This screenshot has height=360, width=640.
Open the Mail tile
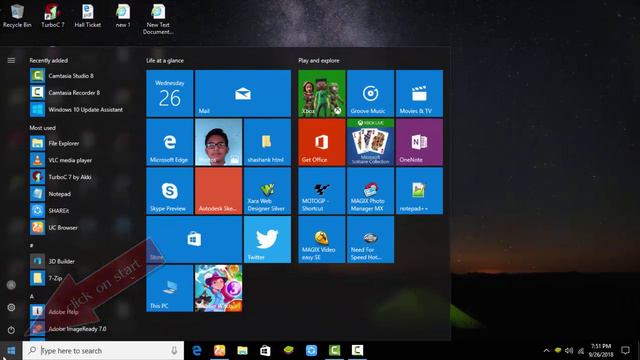click(243, 93)
